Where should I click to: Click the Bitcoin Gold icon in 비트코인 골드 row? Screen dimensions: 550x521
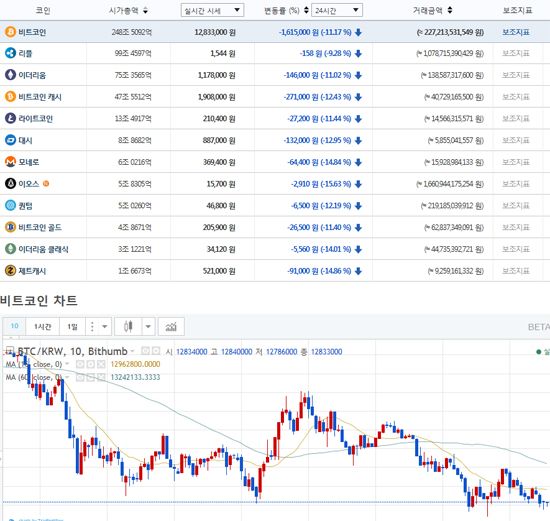10,227
